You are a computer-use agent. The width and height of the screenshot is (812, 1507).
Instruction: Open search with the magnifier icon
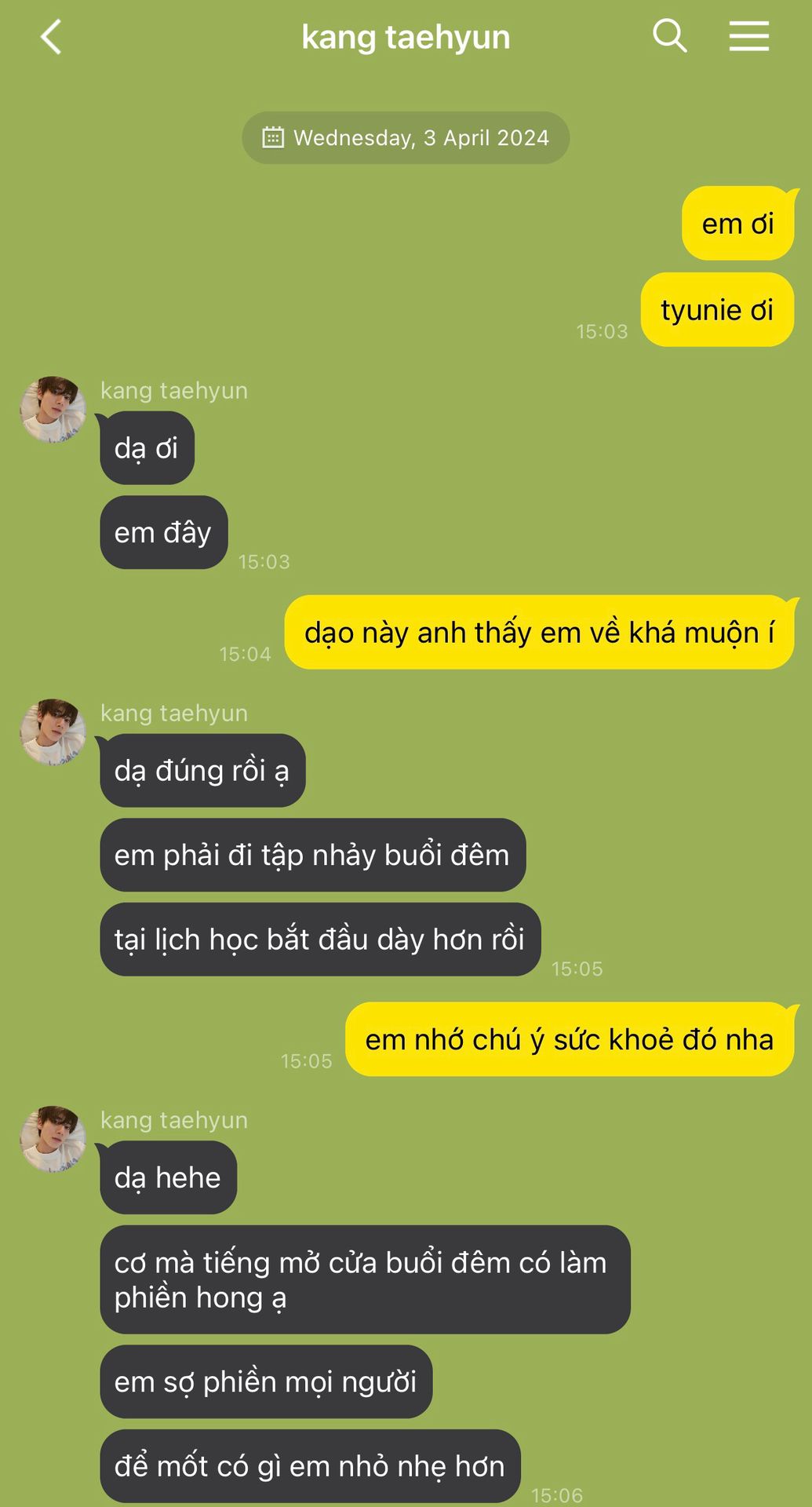[x=669, y=36]
